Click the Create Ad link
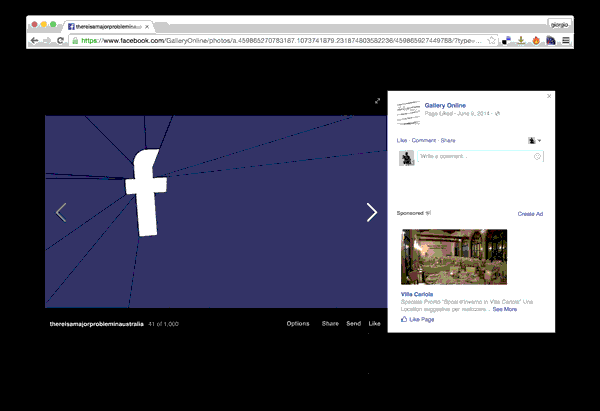Image resolution: width=600 pixels, height=411 pixels. point(530,214)
